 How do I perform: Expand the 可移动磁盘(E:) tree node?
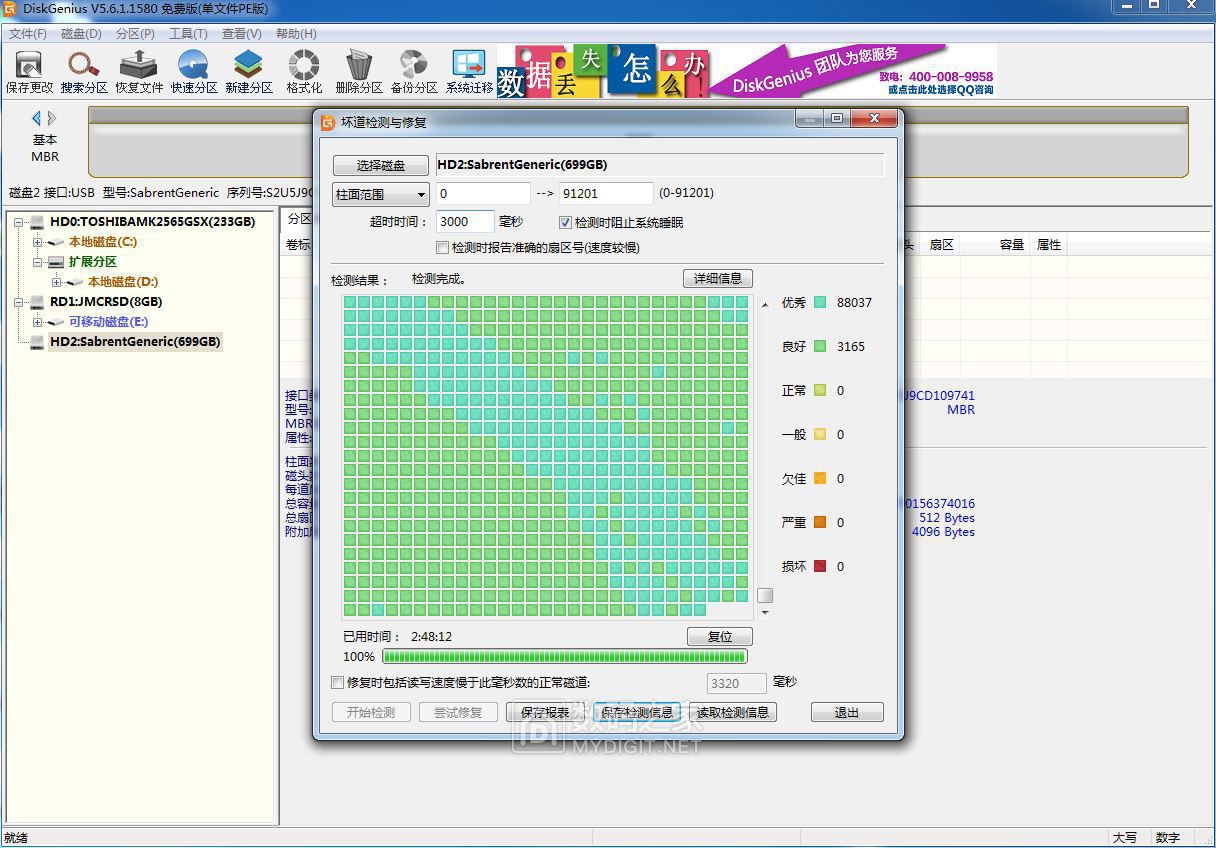point(37,322)
